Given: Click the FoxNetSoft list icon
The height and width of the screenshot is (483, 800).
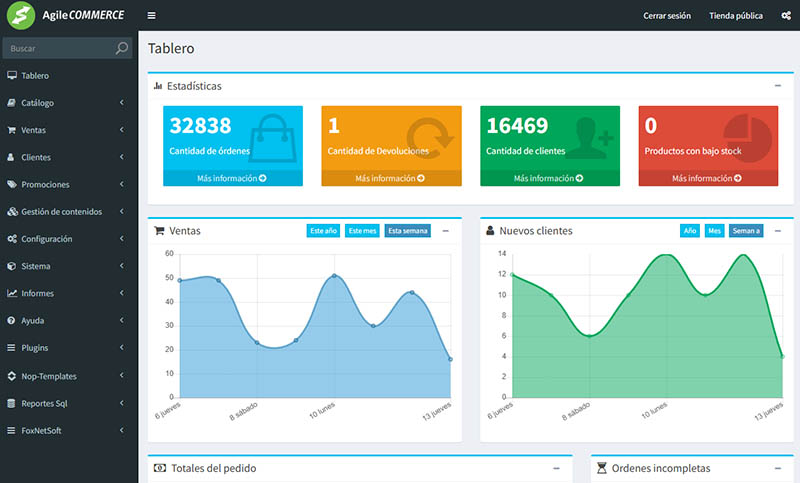Looking at the screenshot, I should click(11, 430).
